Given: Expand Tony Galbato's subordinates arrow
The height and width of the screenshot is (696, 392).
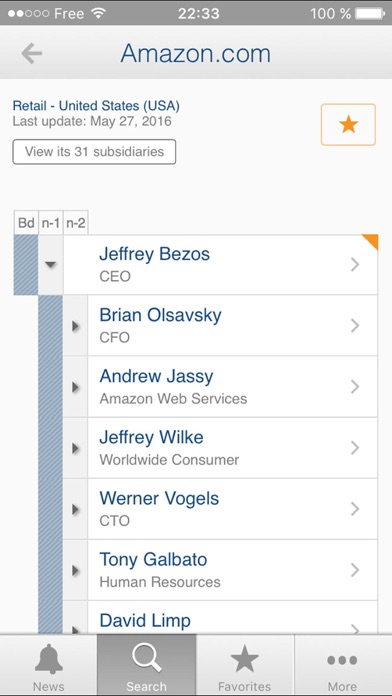Looking at the screenshot, I should [75, 570].
